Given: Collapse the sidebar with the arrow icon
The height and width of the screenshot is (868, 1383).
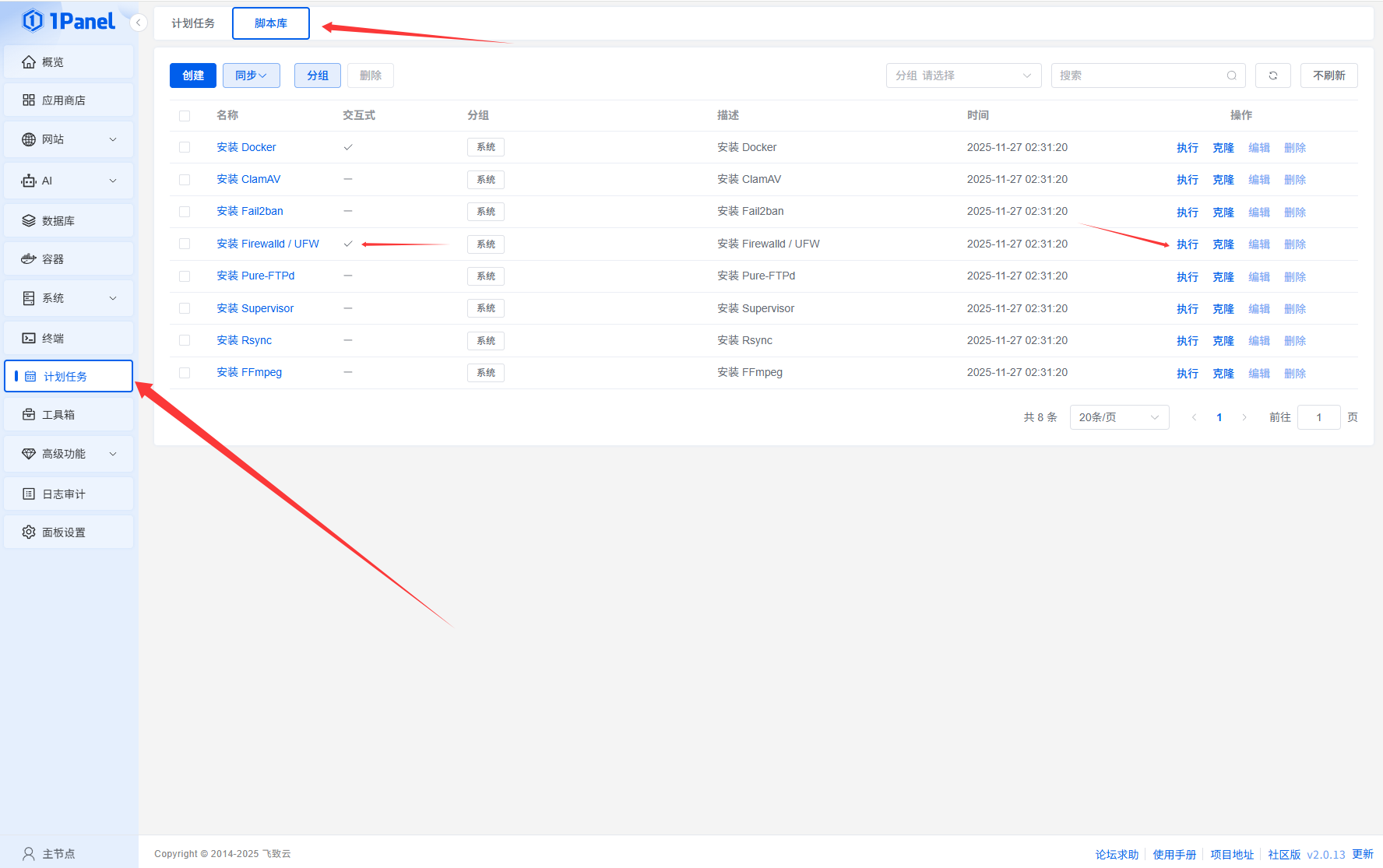Looking at the screenshot, I should pos(139,23).
